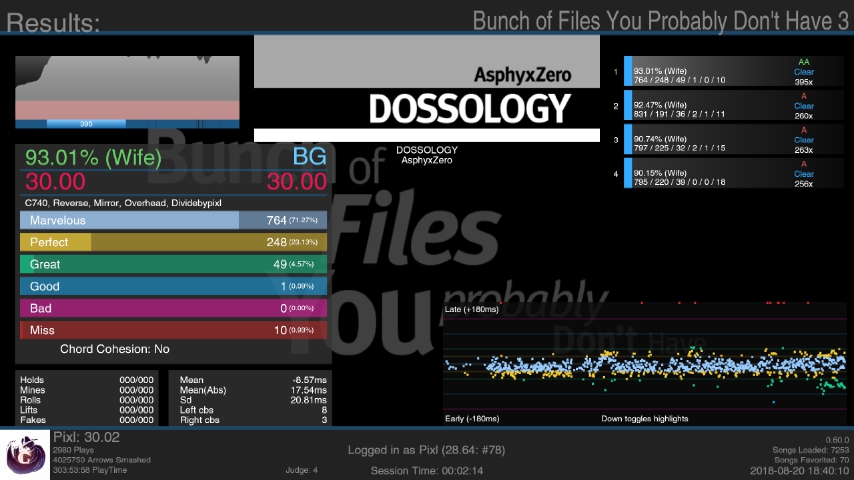The width and height of the screenshot is (854, 480).
Task: Click the AA grade on top score
Action: (x=803, y=62)
